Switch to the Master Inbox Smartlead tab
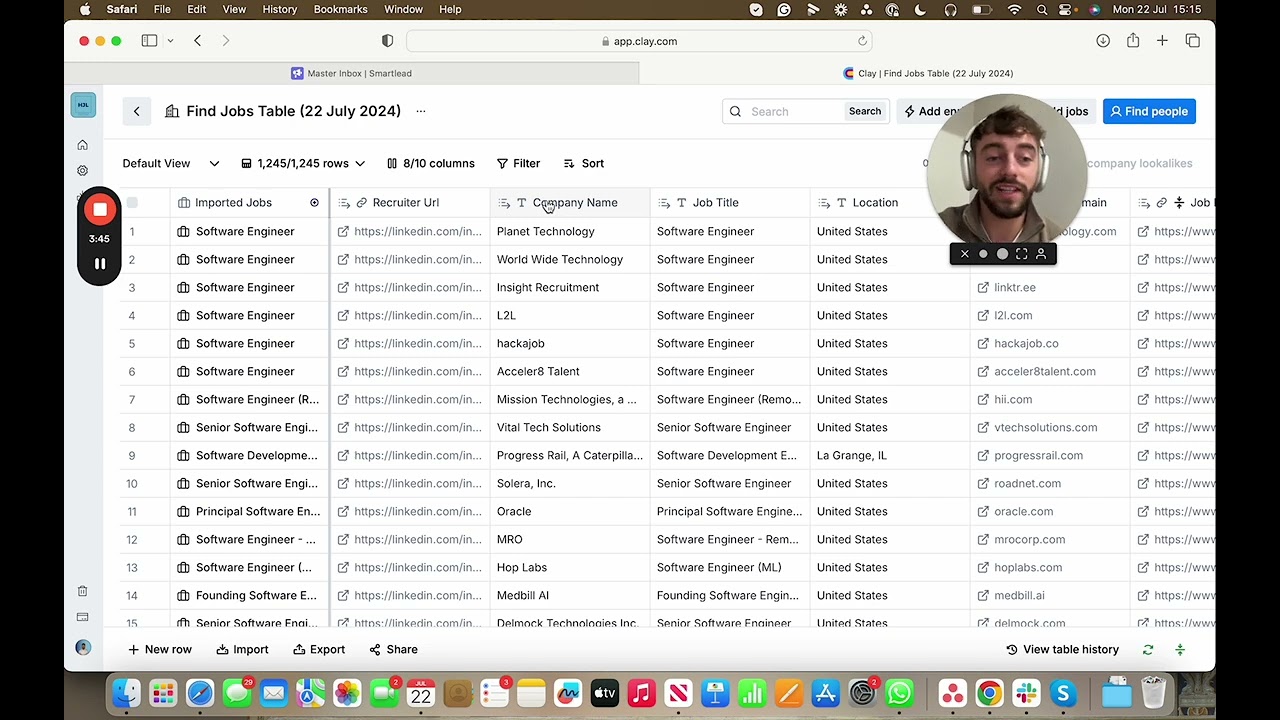The width and height of the screenshot is (1280, 720). (352, 73)
